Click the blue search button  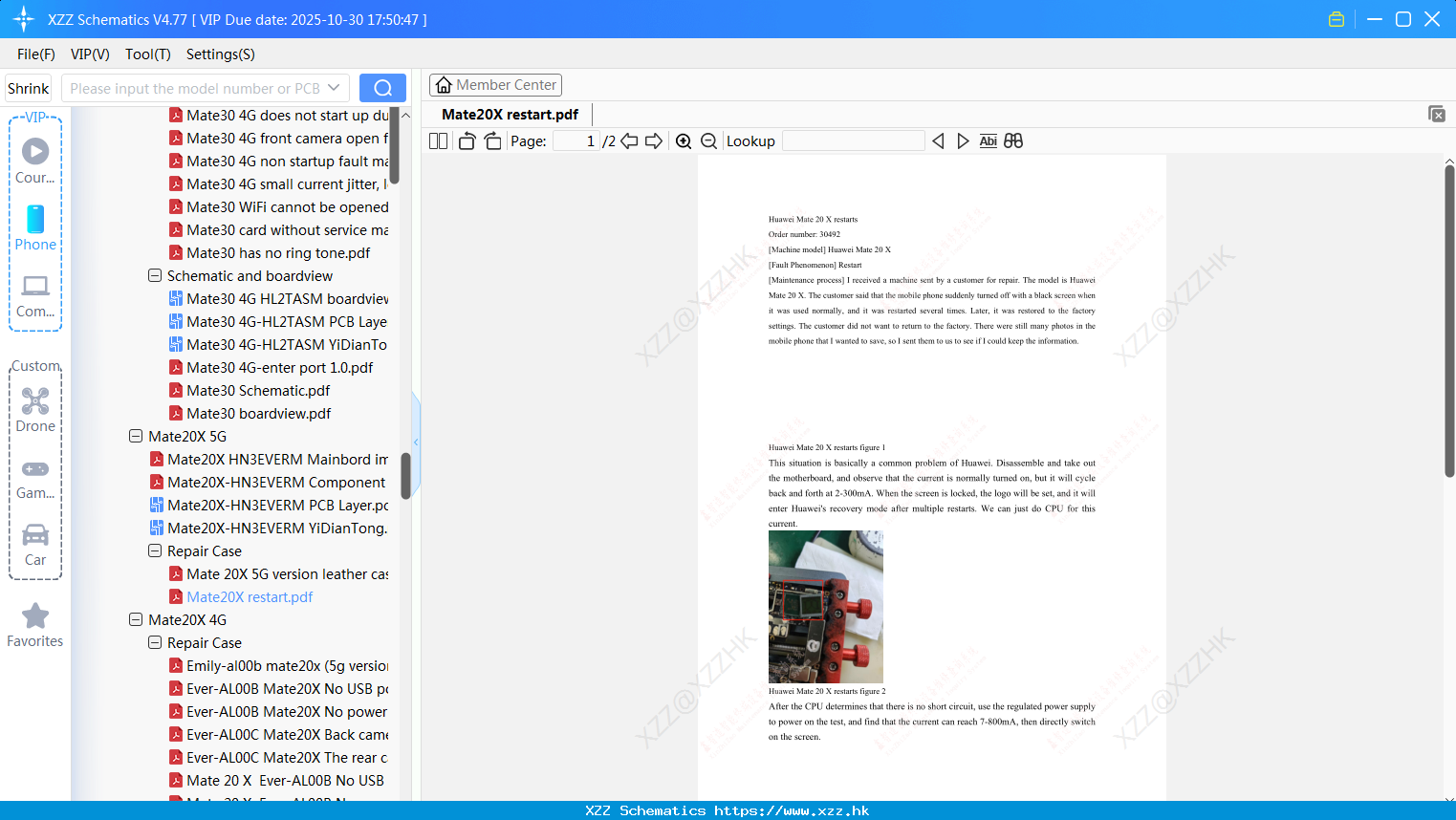(x=382, y=88)
